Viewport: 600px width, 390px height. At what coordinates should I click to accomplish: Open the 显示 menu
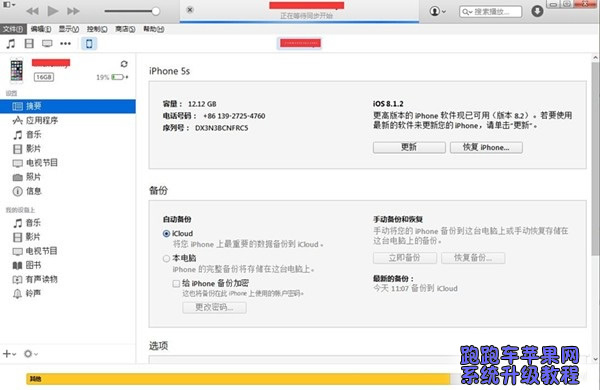[x=69, y=29]
